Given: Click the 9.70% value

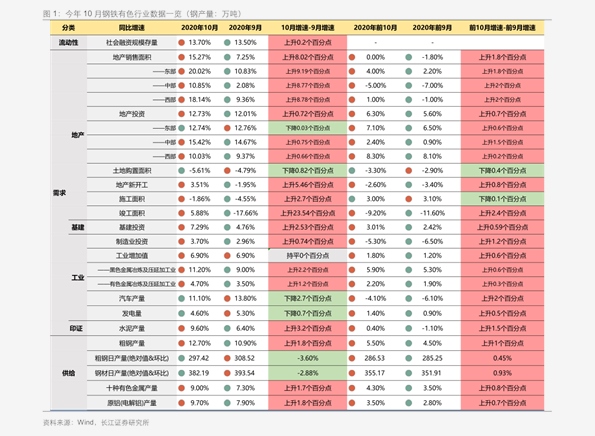Looking at the screenshot, I should click(200, 403).
